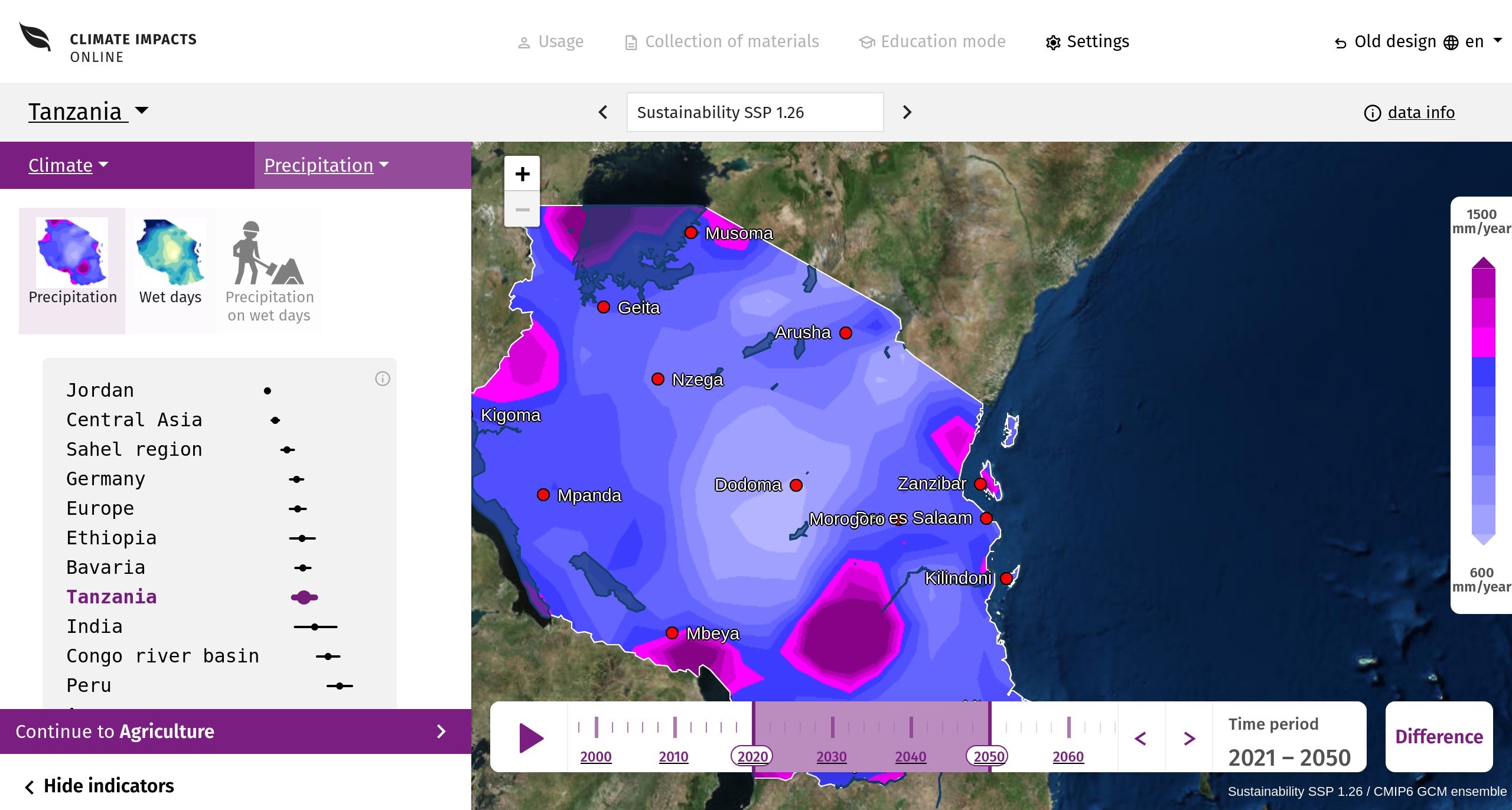Select Precipitation on wet days indicator icon
Image resolution: width=1512 pixels, height=810 pixels.
(269, 272)
